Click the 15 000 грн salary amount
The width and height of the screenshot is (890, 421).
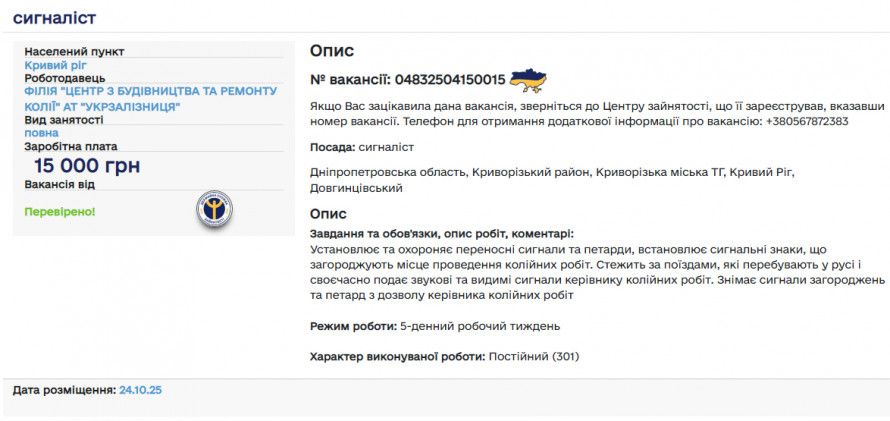(x=87, y=166)
